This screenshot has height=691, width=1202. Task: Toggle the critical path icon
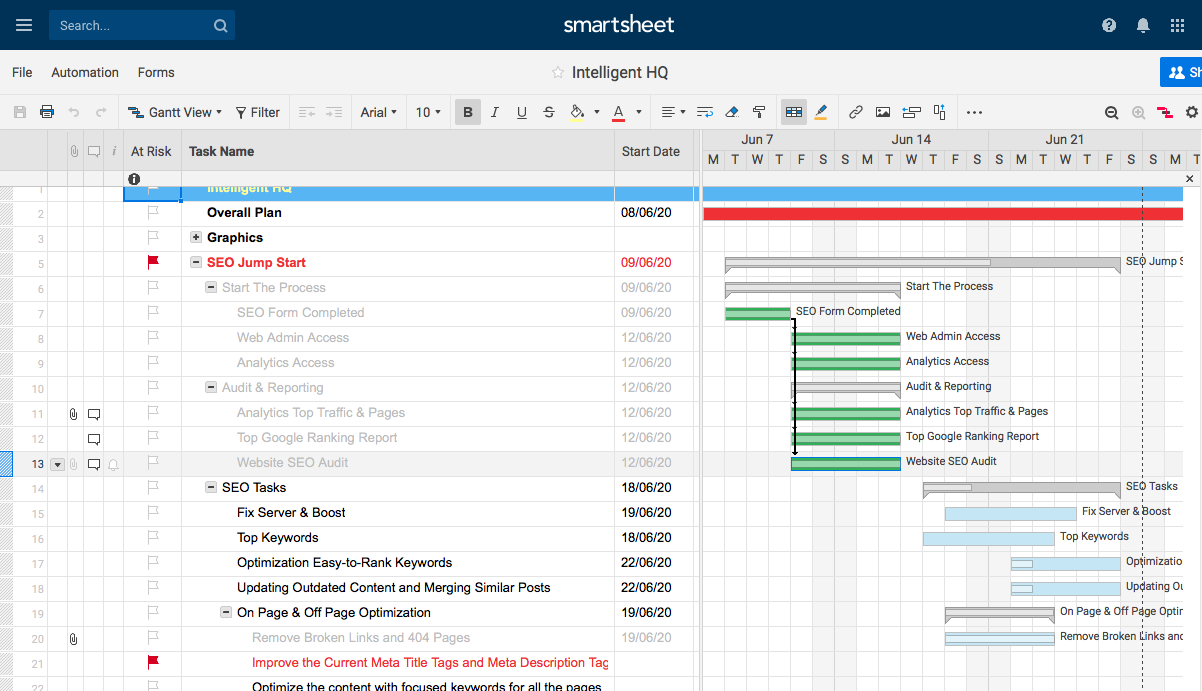pos(1165,113)
